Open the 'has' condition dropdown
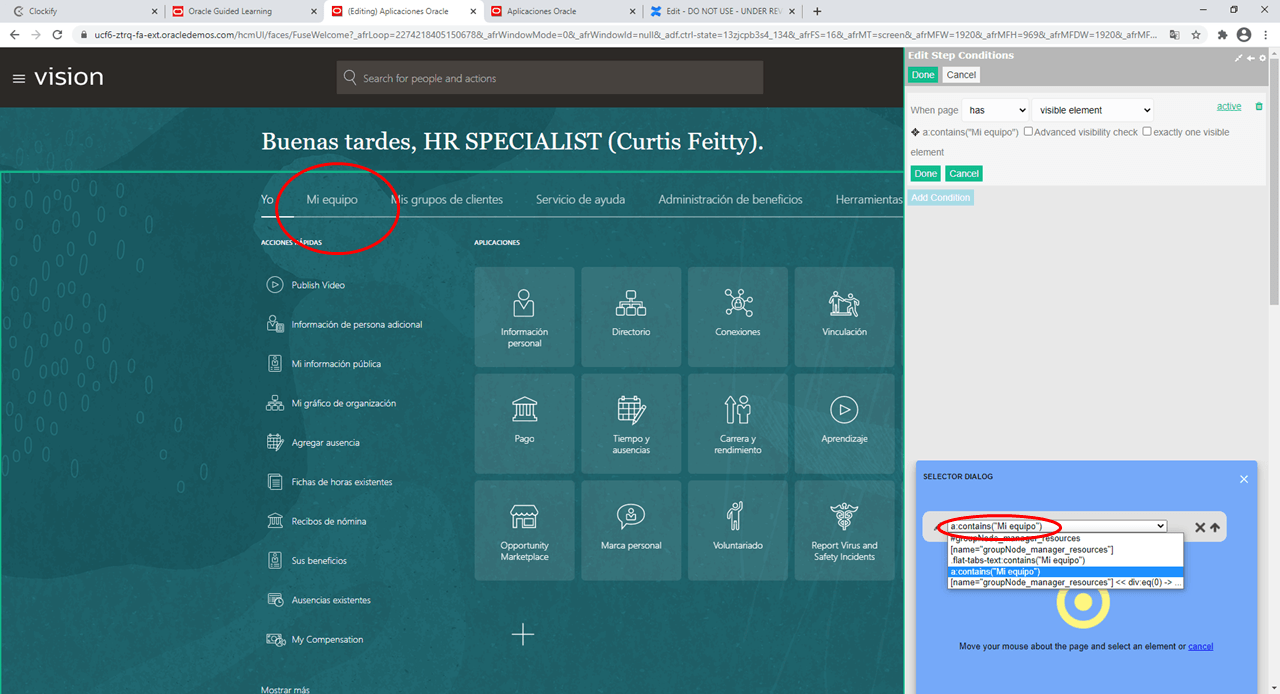The image size is (1280, 694). tap(995, 110)
